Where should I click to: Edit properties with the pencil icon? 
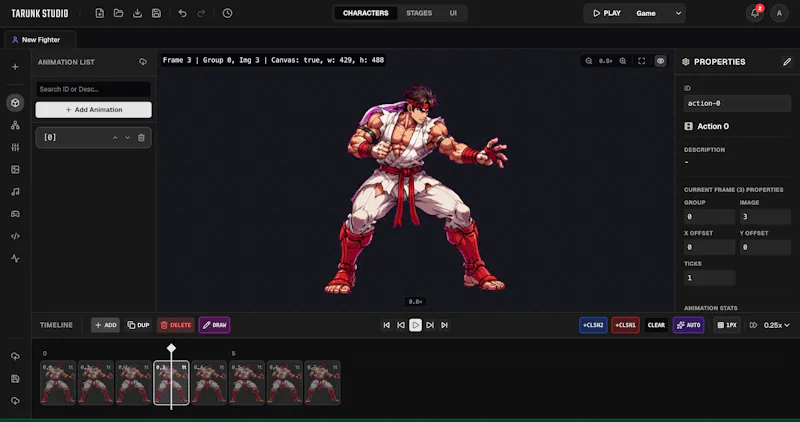[x=787, y=62]
